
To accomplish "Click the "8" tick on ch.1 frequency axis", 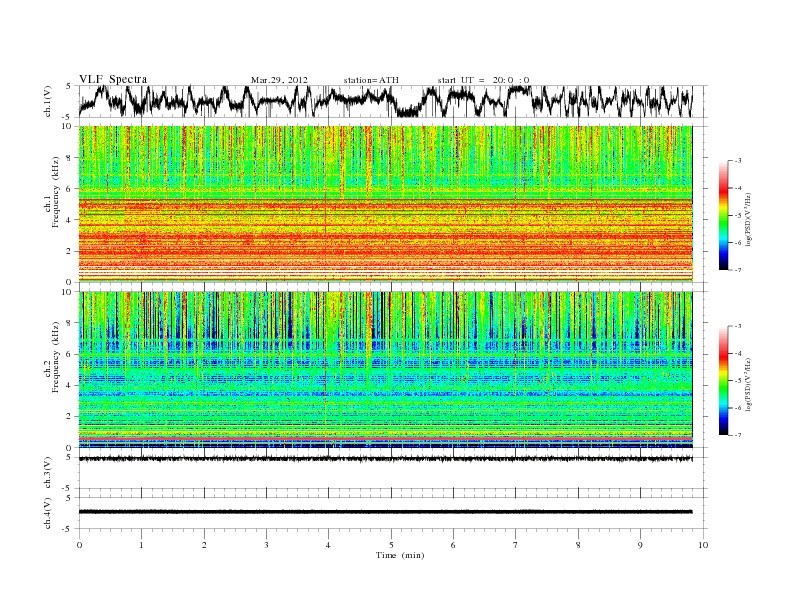I will coord(69,158).
